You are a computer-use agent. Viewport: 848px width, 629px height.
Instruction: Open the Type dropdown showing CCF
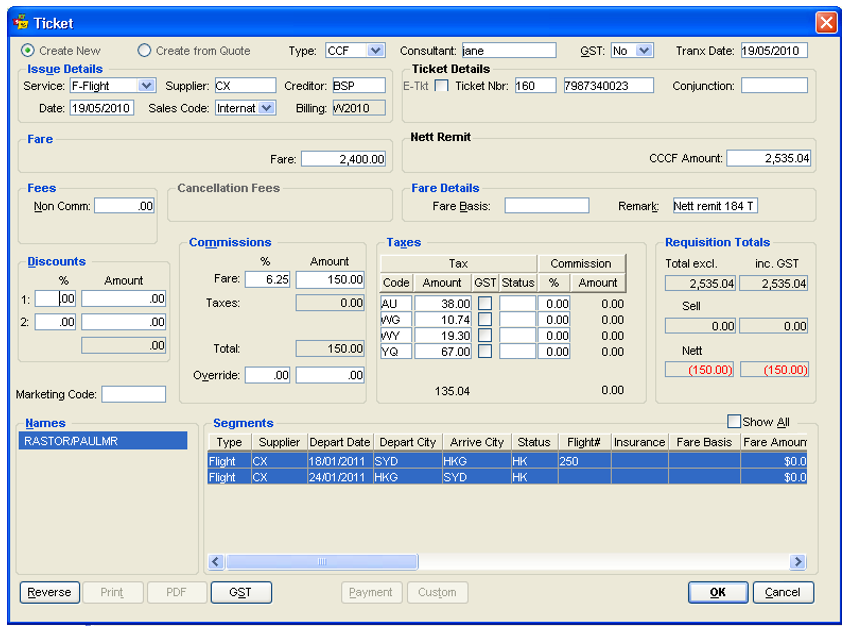point(375,50)
